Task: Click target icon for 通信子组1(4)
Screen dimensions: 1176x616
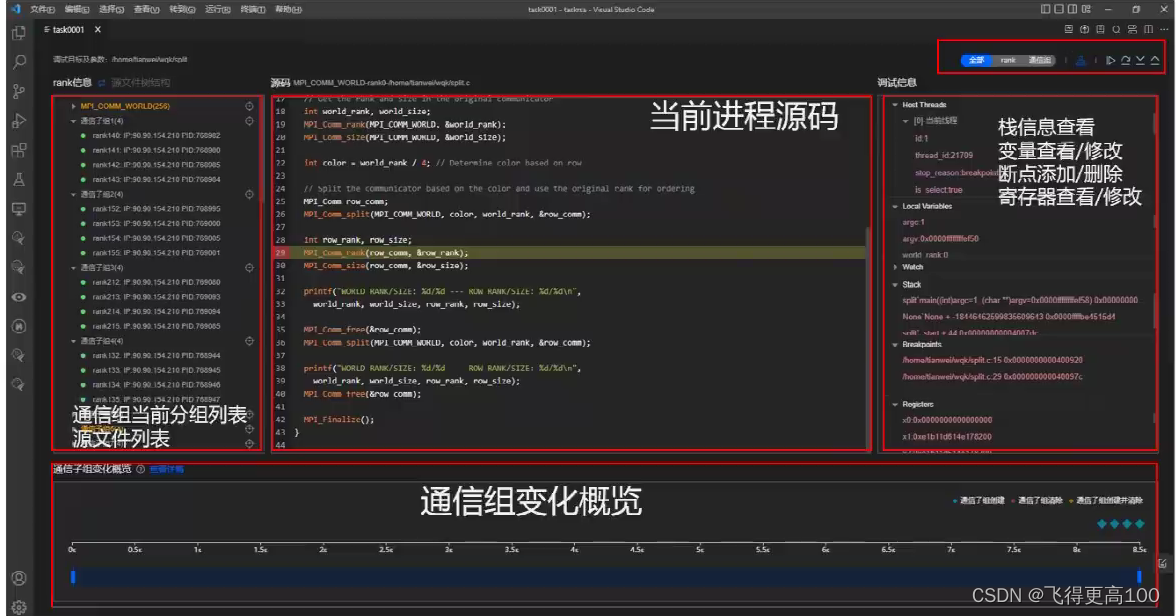Action: pos(249,121)
